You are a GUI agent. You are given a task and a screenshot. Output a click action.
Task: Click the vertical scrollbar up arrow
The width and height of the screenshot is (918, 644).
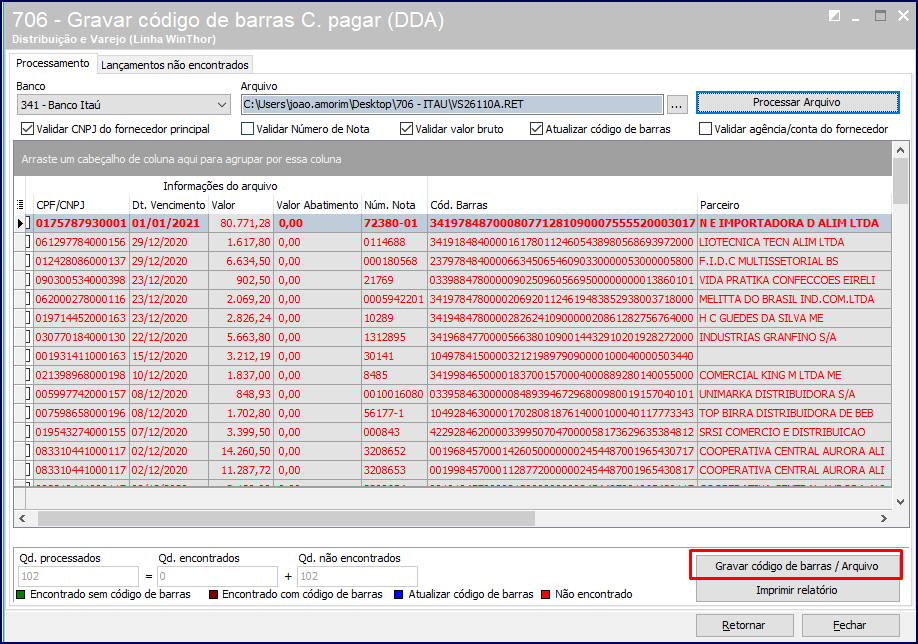(900, 150)
